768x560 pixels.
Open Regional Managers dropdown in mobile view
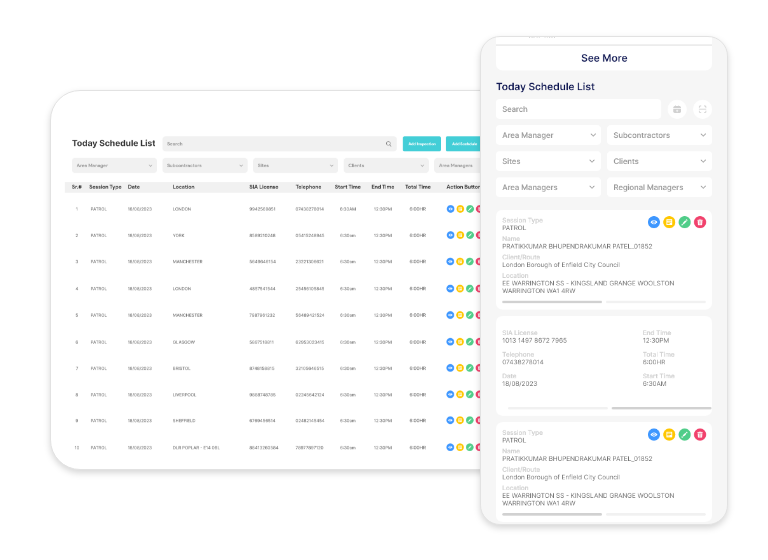click(659, 187)
